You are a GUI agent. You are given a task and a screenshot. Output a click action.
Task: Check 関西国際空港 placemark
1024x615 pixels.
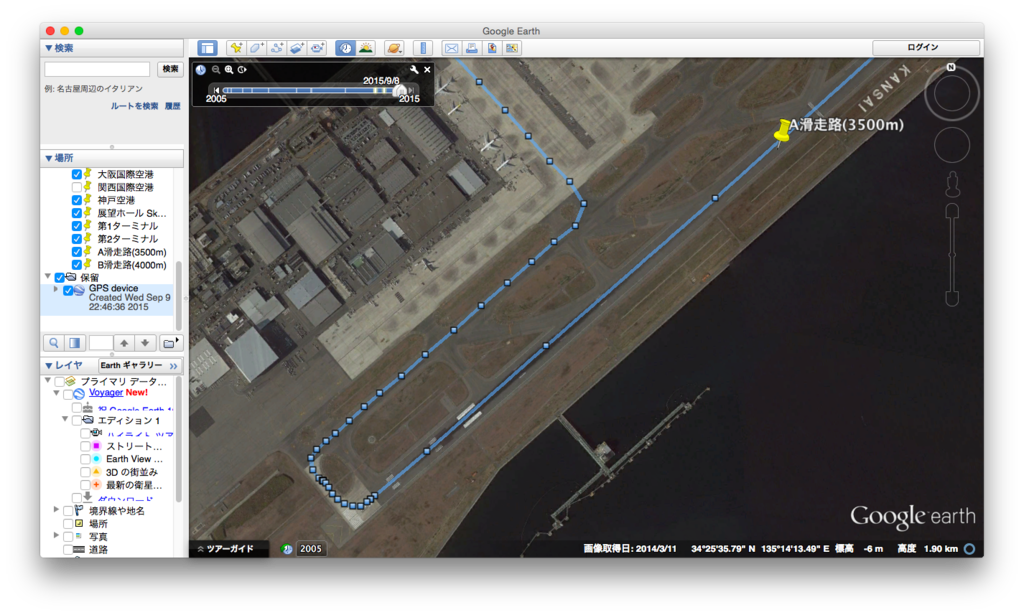(x=76, y=187)
